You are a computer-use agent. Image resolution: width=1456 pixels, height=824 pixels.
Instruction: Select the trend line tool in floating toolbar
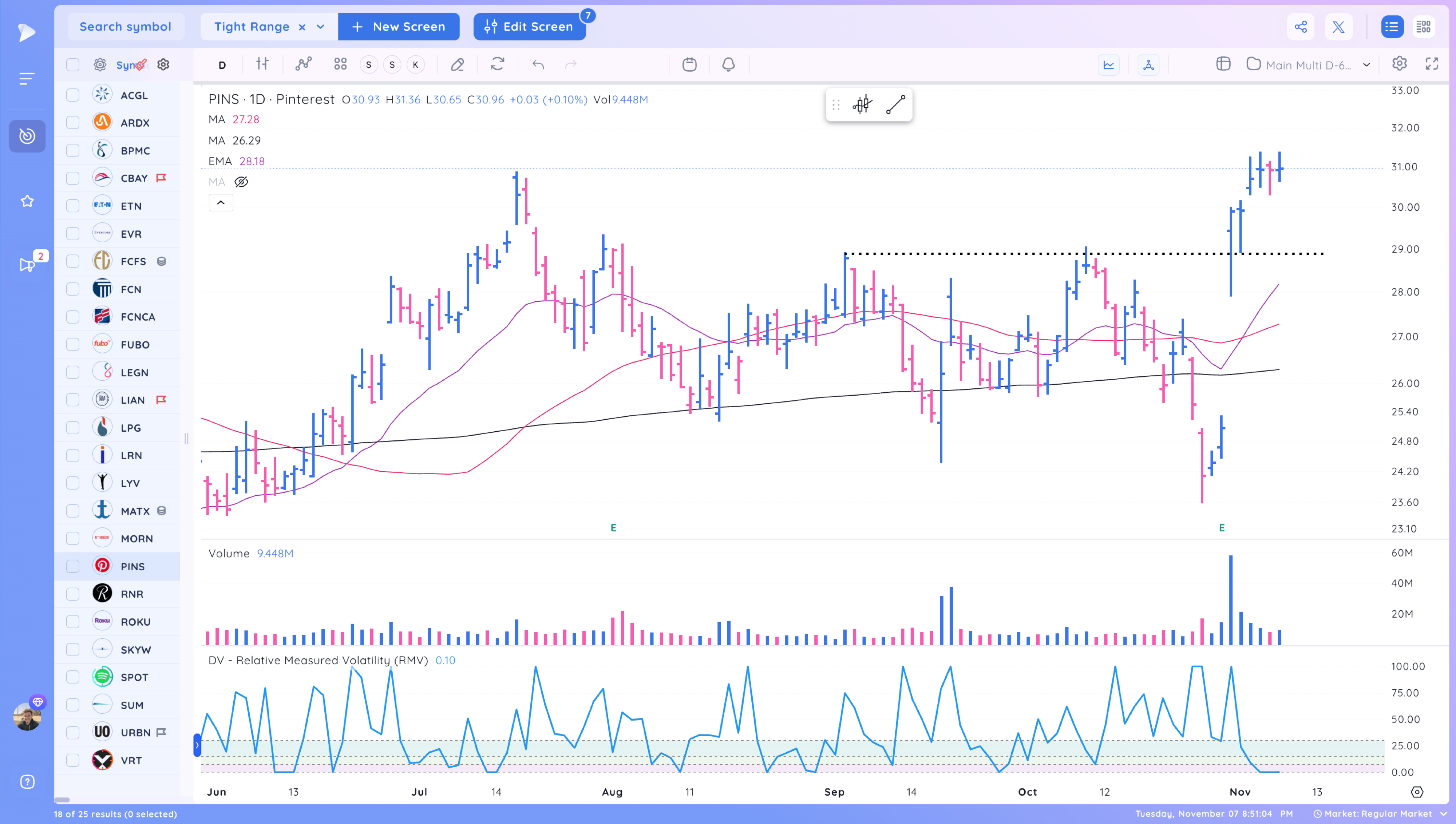click(896, 105)
